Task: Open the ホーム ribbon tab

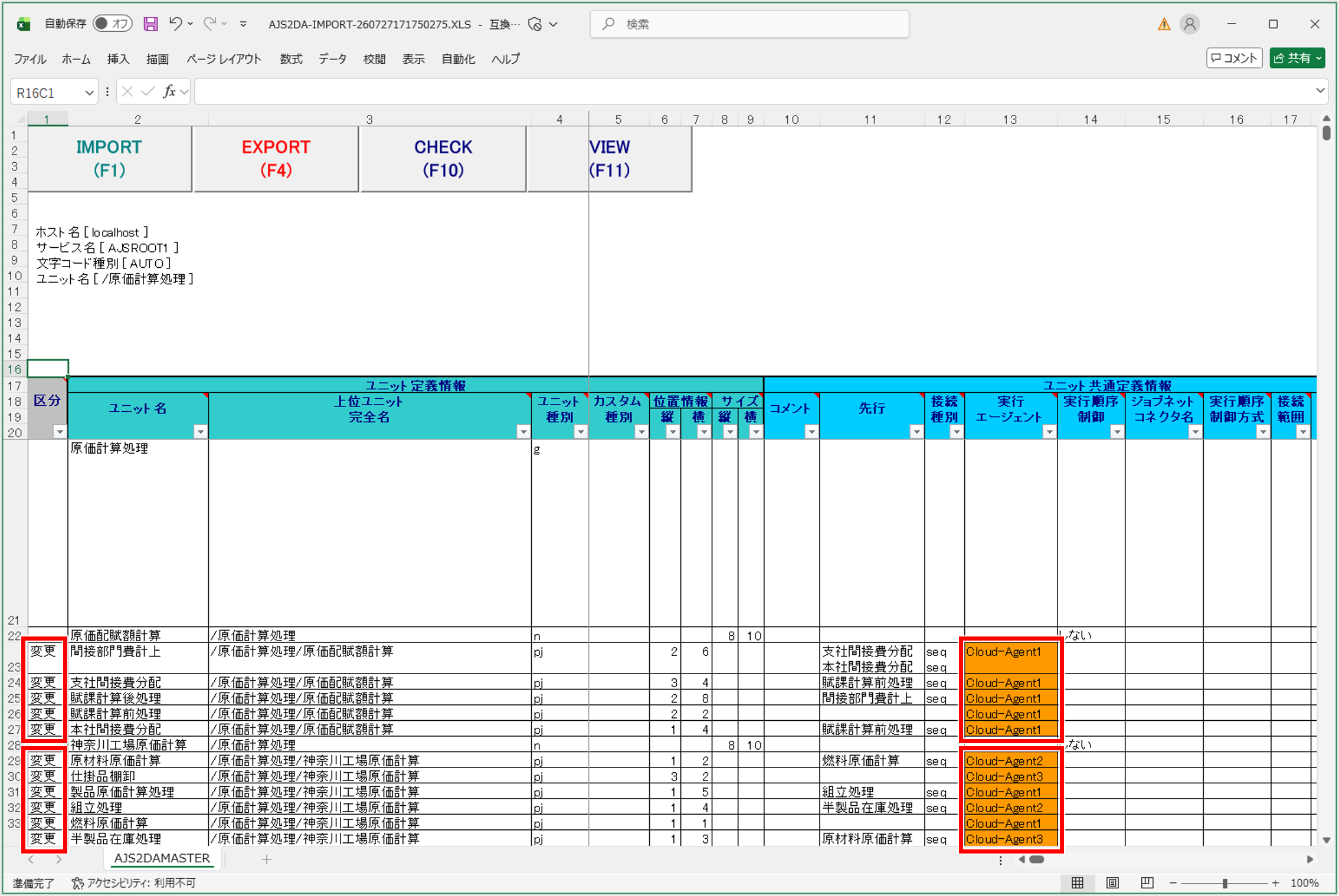Action: [x=76, y=59]
